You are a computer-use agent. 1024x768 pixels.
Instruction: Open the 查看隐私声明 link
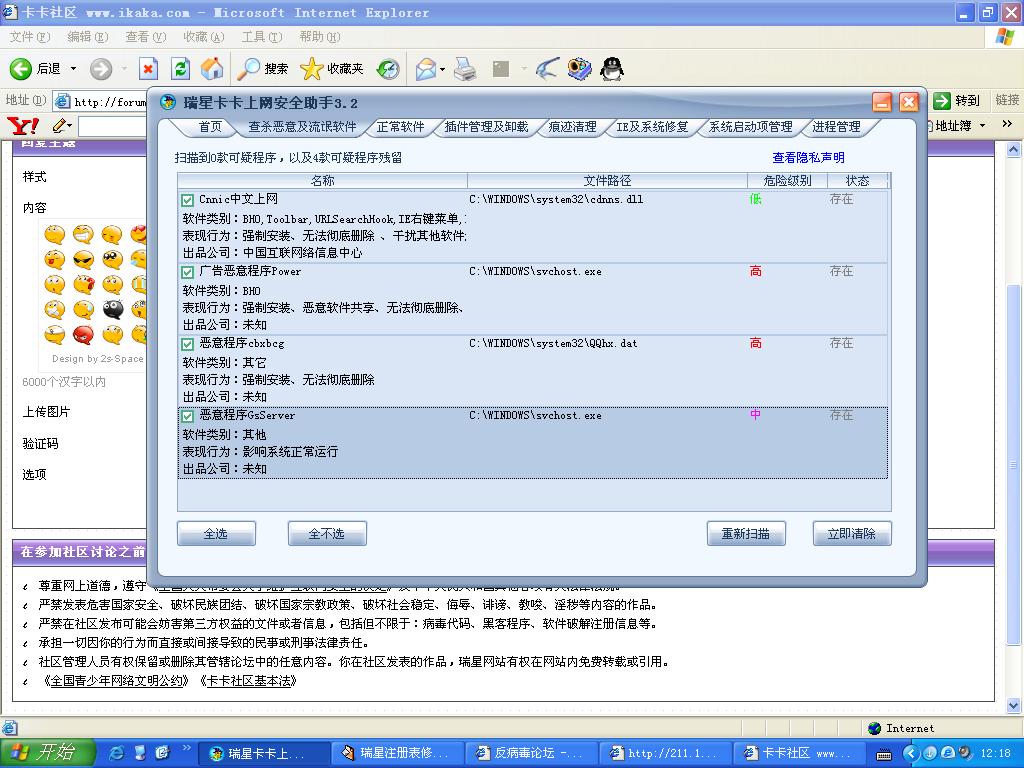pyautogui.click(x=808, y=157)
